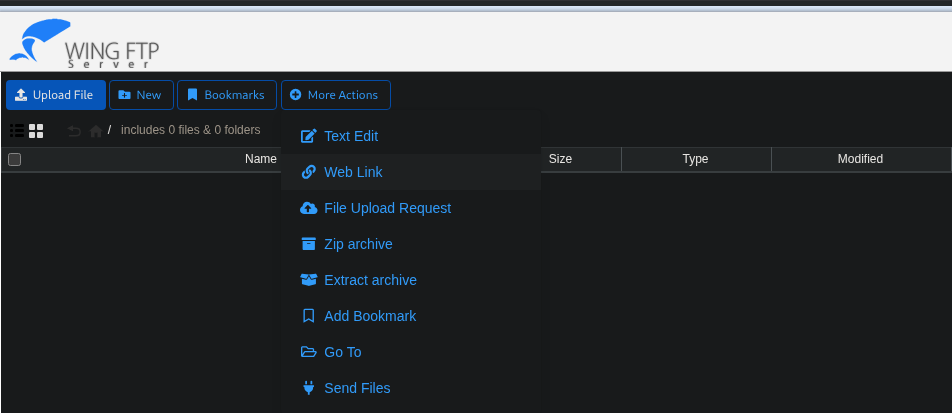Click the back arrow navigation icon
Viewport: 952px width, 413px height.
(74, 131)
